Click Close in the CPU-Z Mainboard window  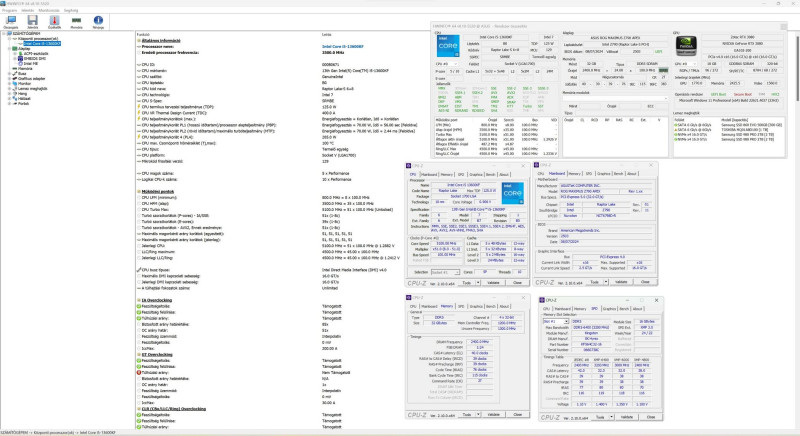click(x=645, y=282)
